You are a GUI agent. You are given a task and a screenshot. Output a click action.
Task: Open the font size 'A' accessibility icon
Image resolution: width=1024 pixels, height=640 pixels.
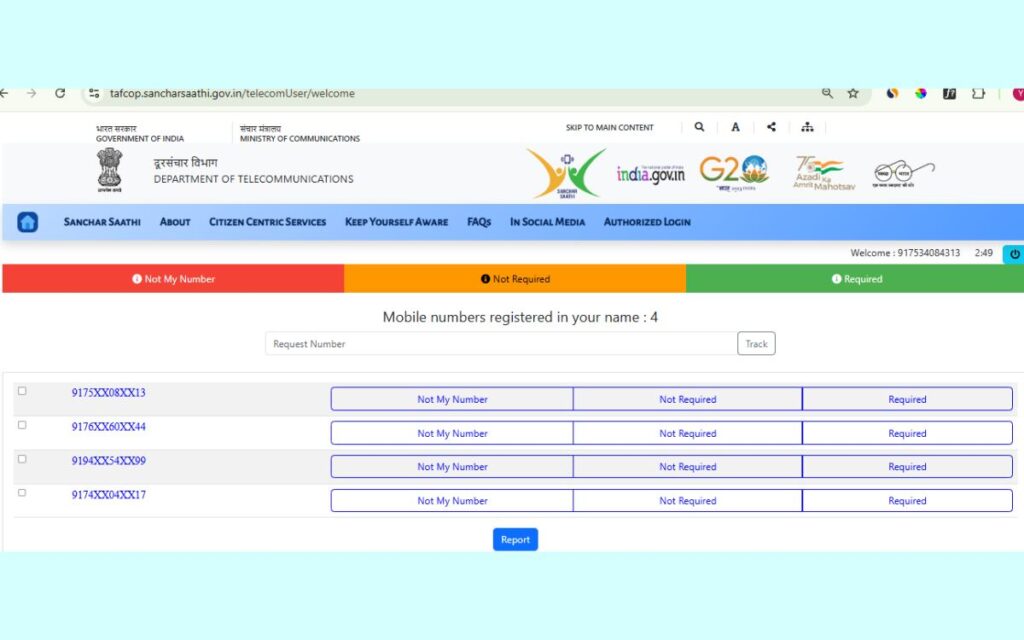[x=735, y=127]
